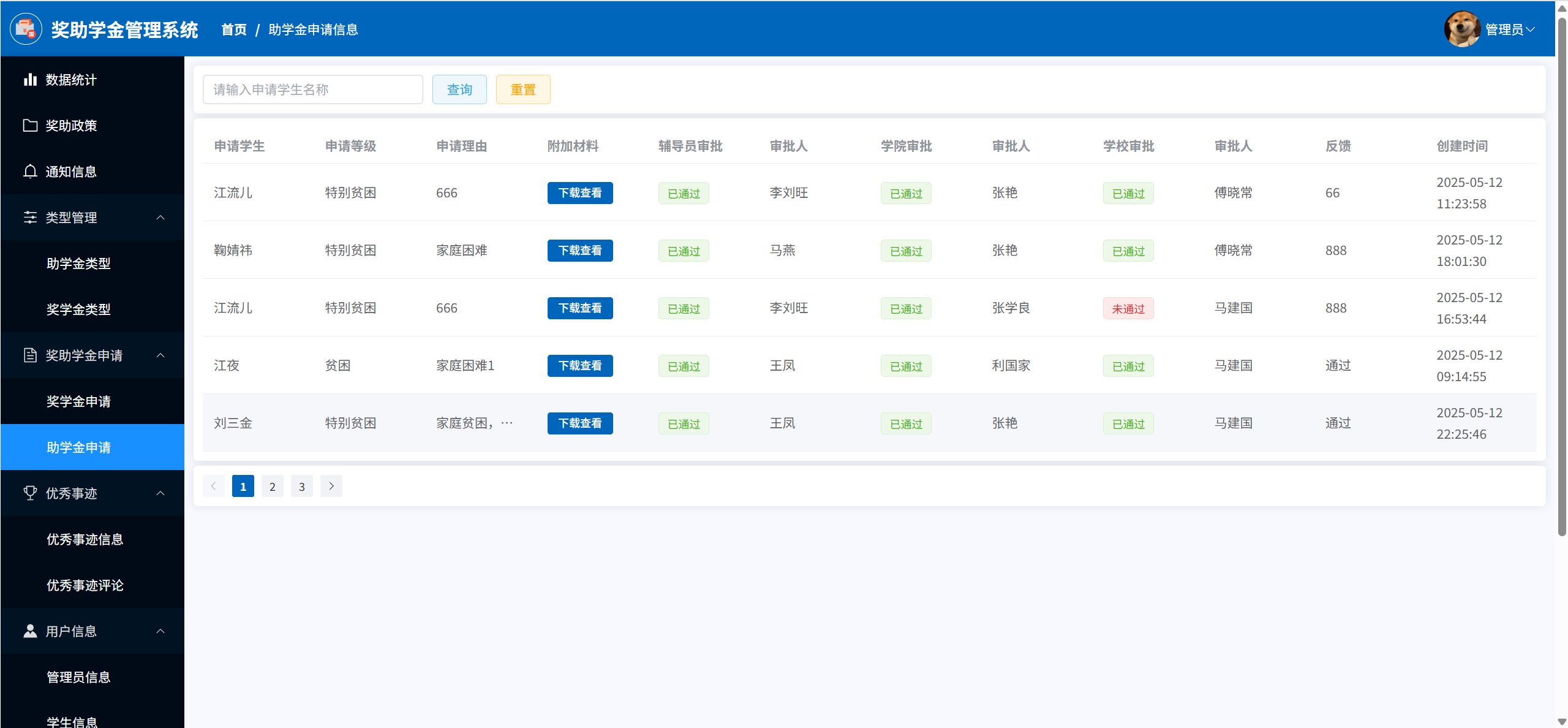Go to next page using the arrow

(x=331, y=486)
